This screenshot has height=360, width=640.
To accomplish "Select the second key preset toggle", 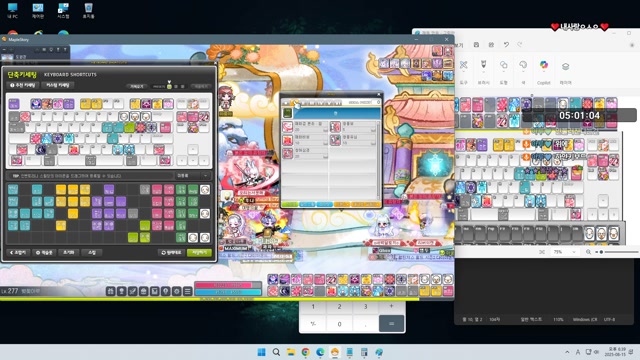I will point(176,87).
